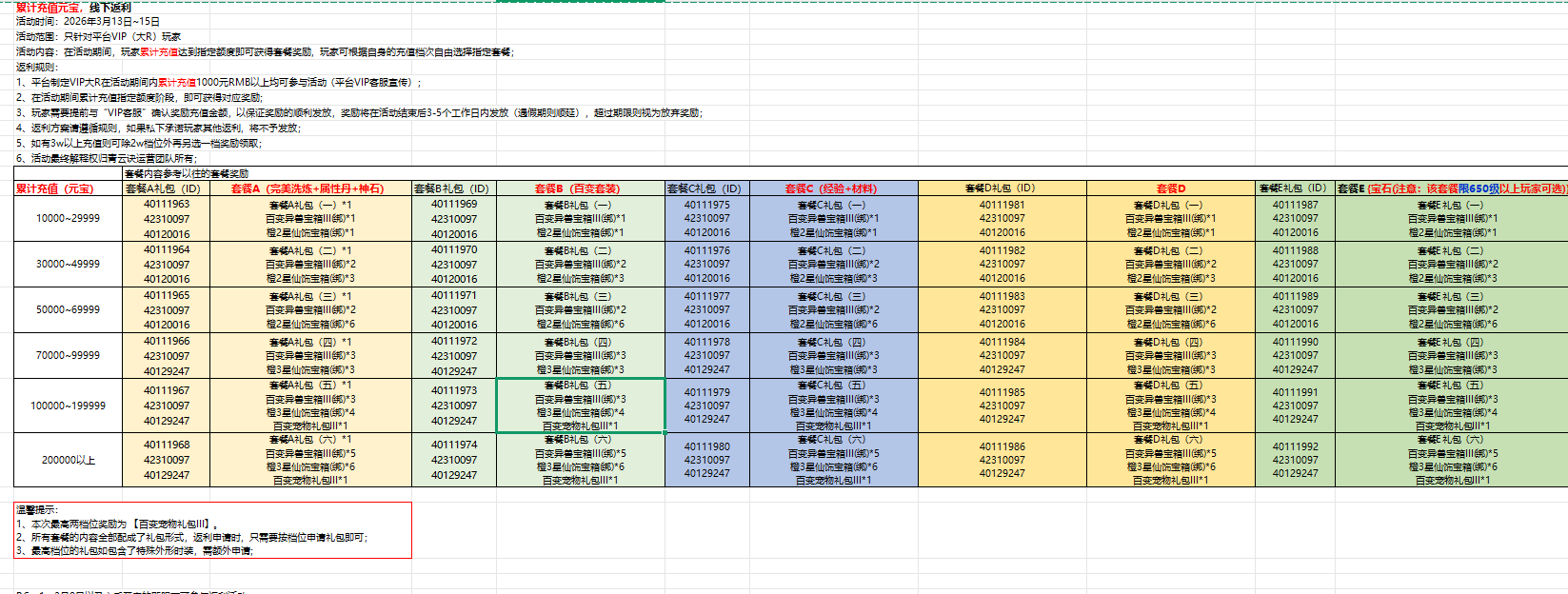Click the 套餐A (完美洗炼+属性丹+神石) header
The image size is (1568, 594).
point(309,188)
